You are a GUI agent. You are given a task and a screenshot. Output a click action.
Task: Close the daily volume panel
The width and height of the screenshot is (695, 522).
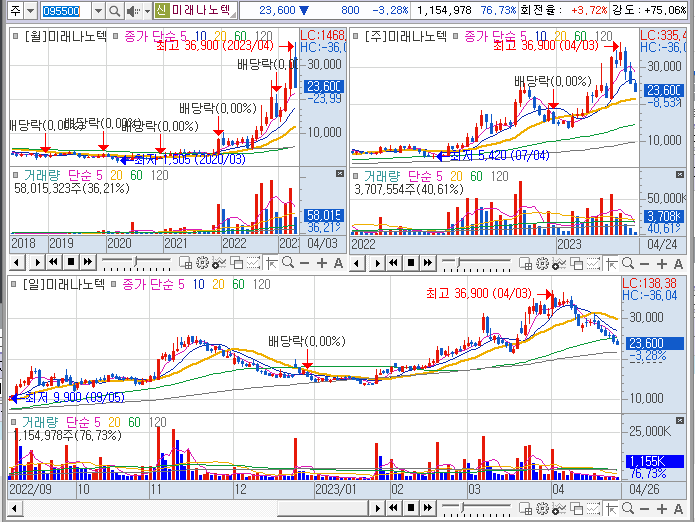point(679,420)
